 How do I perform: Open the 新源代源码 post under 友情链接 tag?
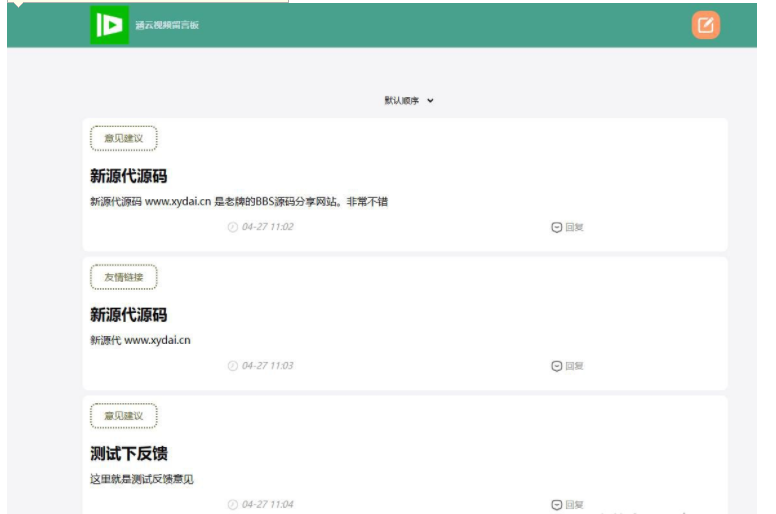[129, 315]
